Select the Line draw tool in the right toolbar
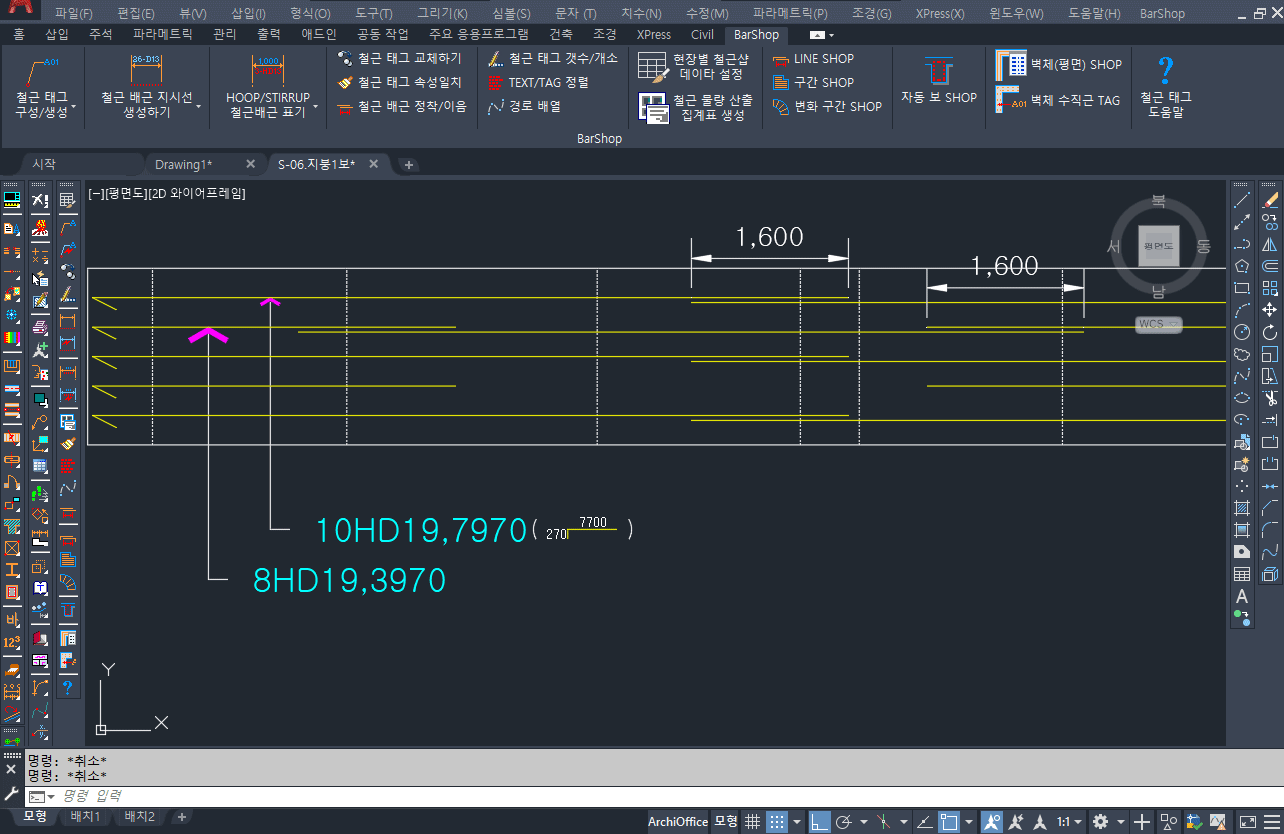Screen dimensions: 1284x834 (1242, 201)
